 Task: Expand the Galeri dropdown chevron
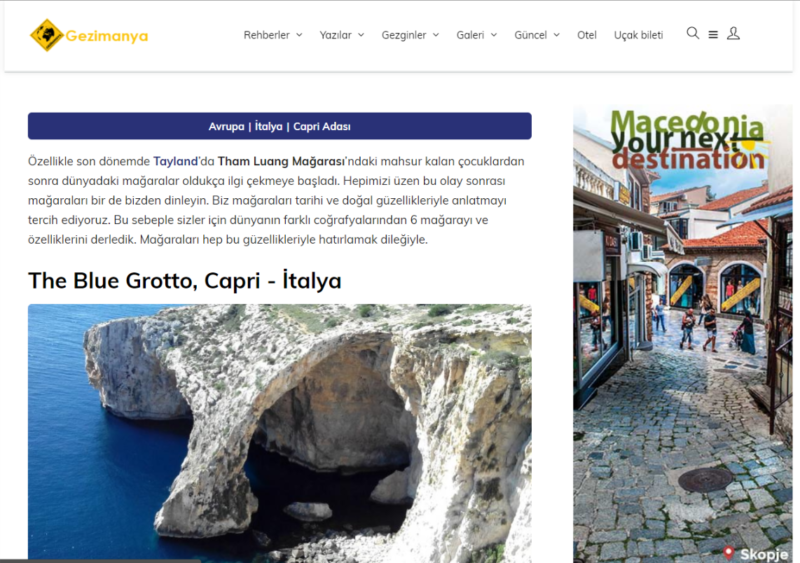[x=494, y=35]
